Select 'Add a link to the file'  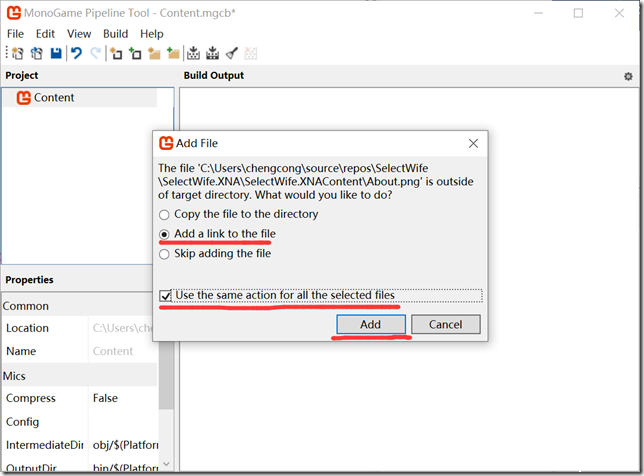[x=165, y=234]
